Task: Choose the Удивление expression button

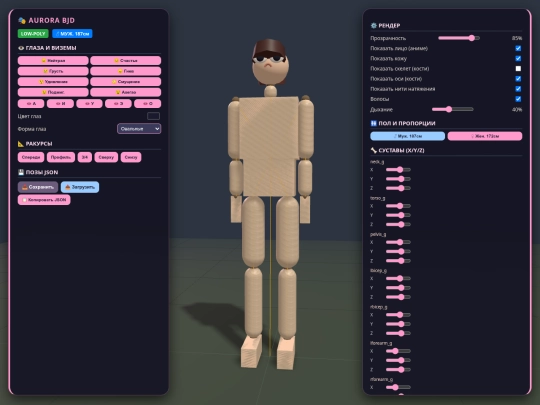Action: click(x=53, y=82)
